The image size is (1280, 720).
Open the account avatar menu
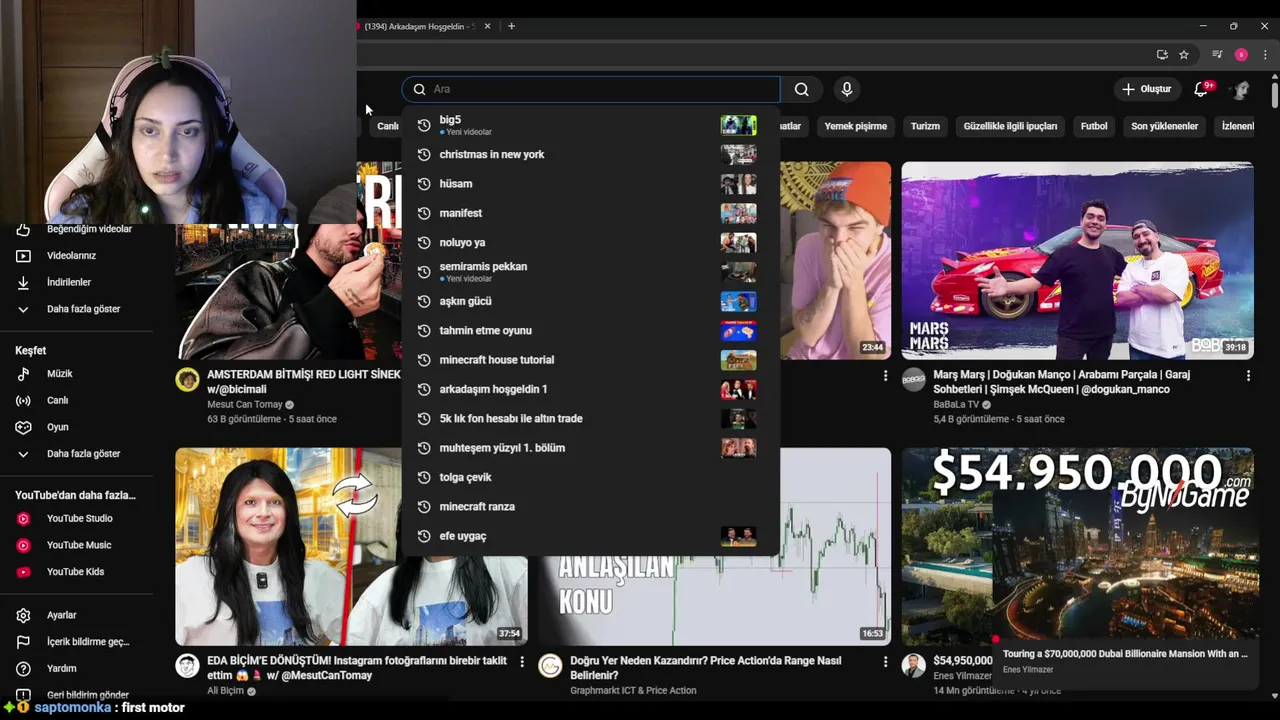pyautogui.click(x=1241, y=89)
